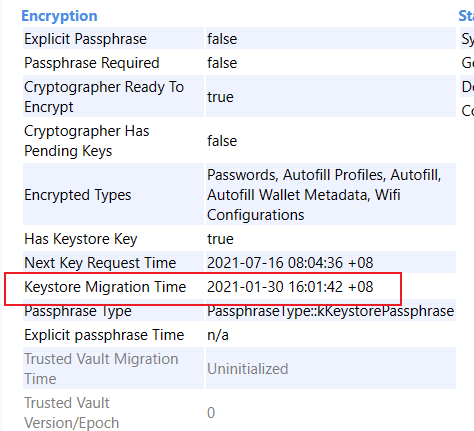The image size is (474, 431).
Task: Click the Encrypted Types list value
Action: pyautogui.click(x=324, y=195)
